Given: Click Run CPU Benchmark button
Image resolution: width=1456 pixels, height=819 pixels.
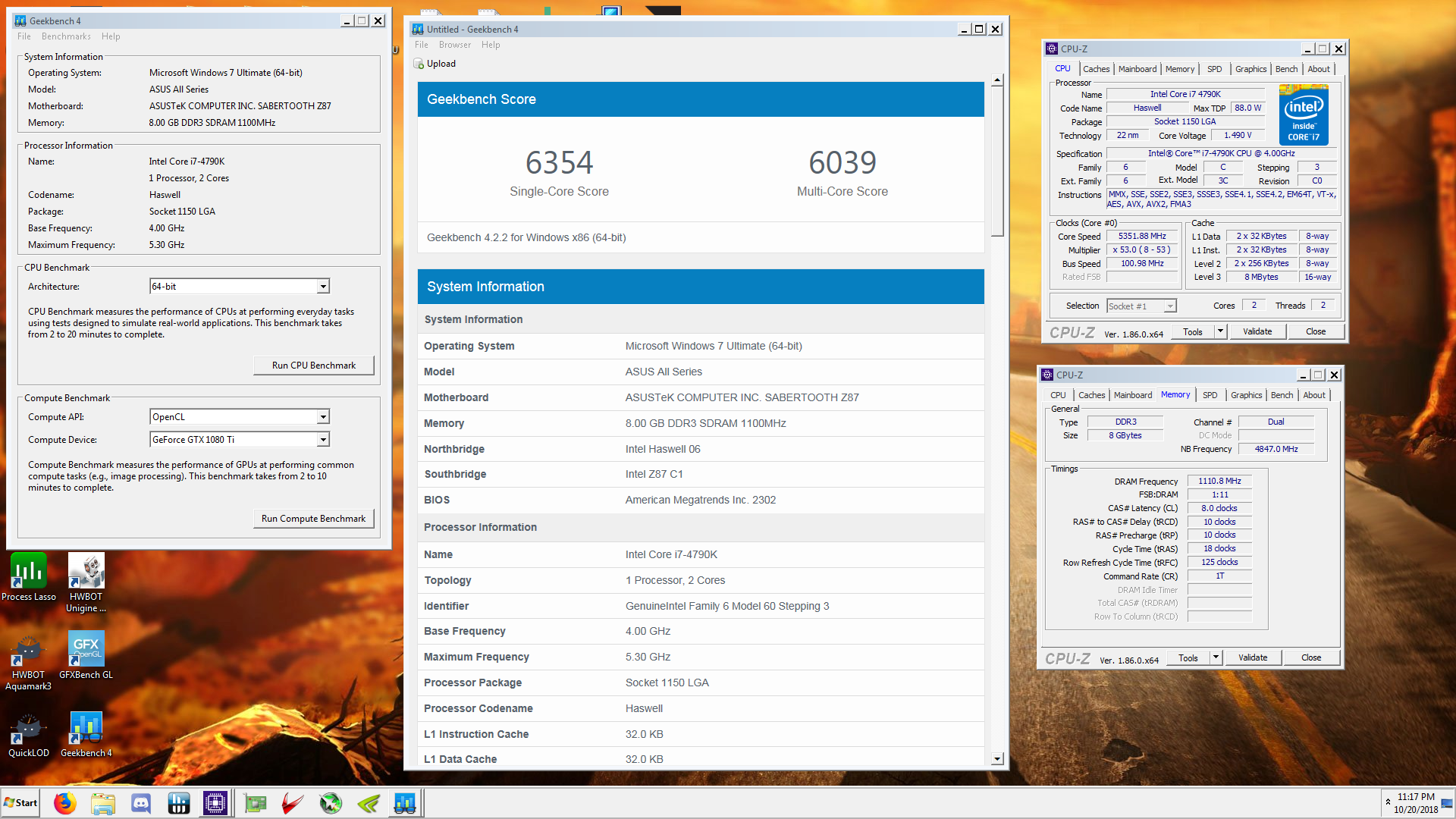Looking at the screenshot, I should (x=314, y=366).
